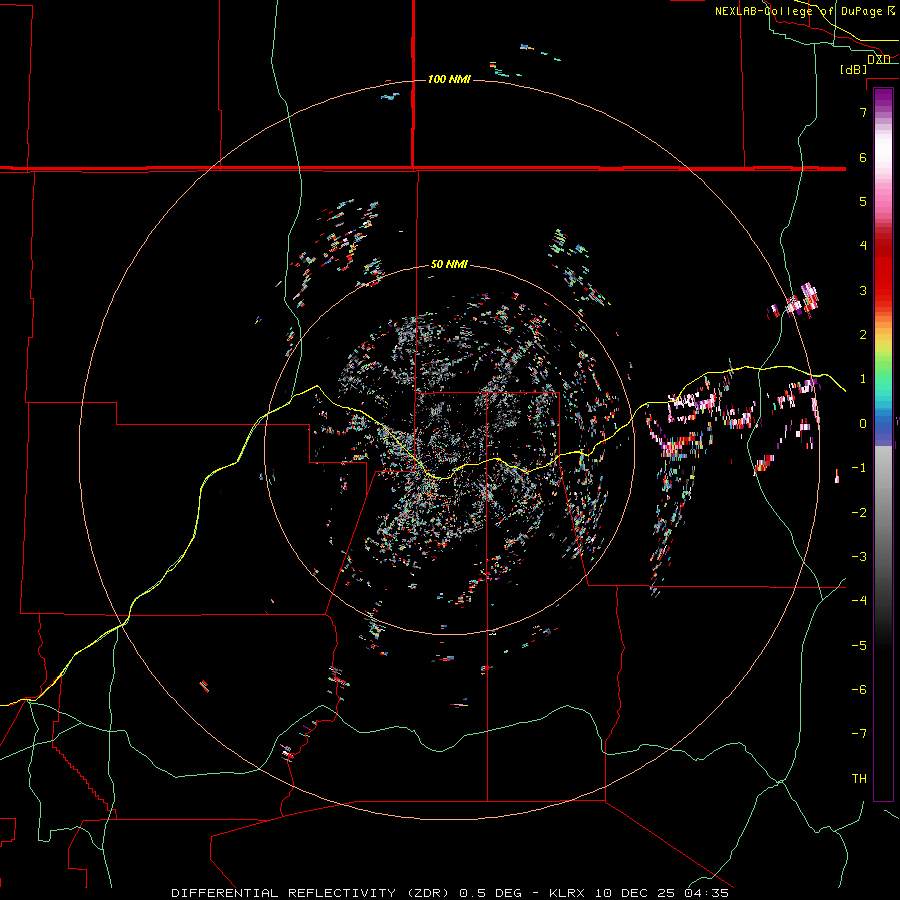This screenshot has width=900, height=900.
Task: Click the 4 value on the scale
Action: click(x=863, y=245)
